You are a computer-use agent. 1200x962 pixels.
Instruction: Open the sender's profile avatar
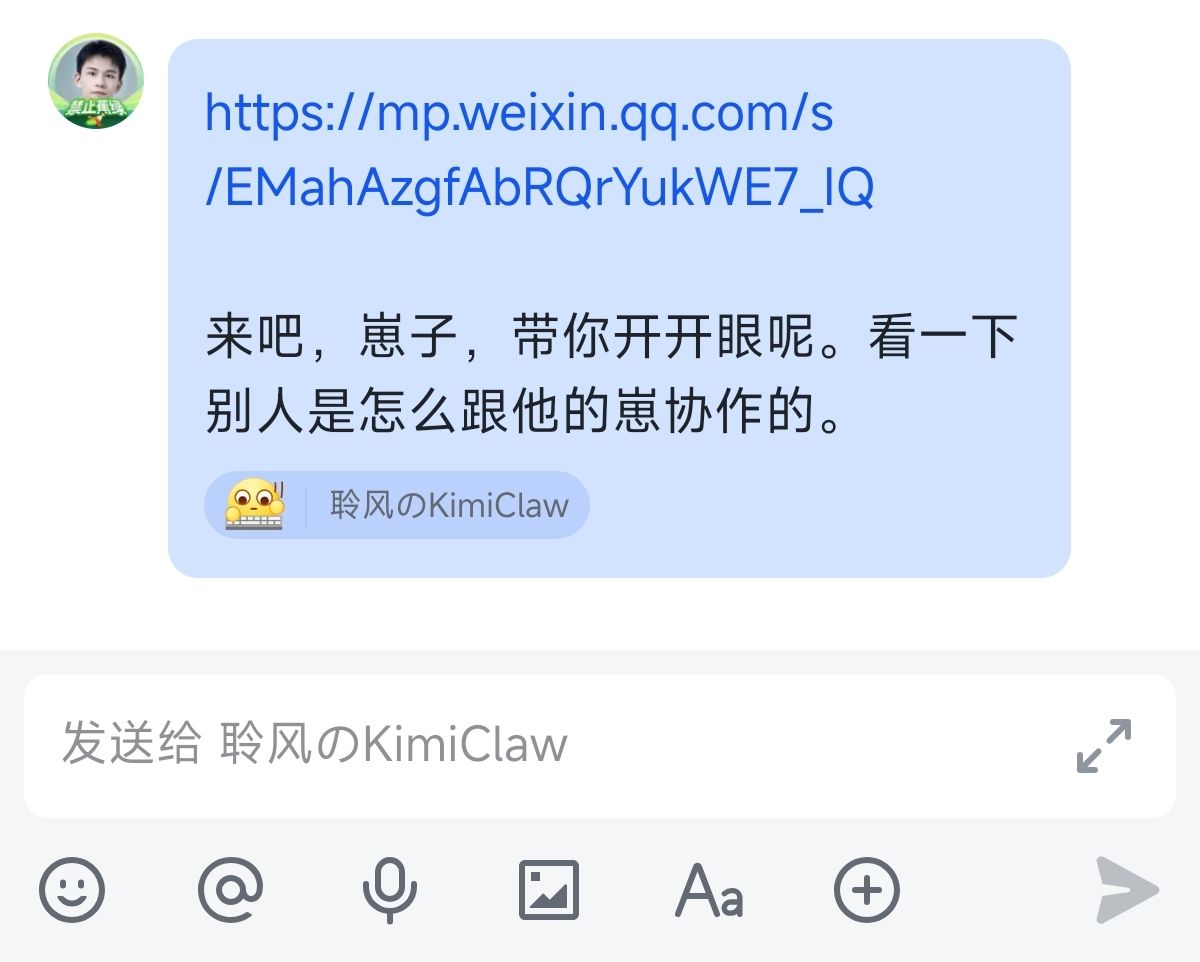[x=96, y=81]
